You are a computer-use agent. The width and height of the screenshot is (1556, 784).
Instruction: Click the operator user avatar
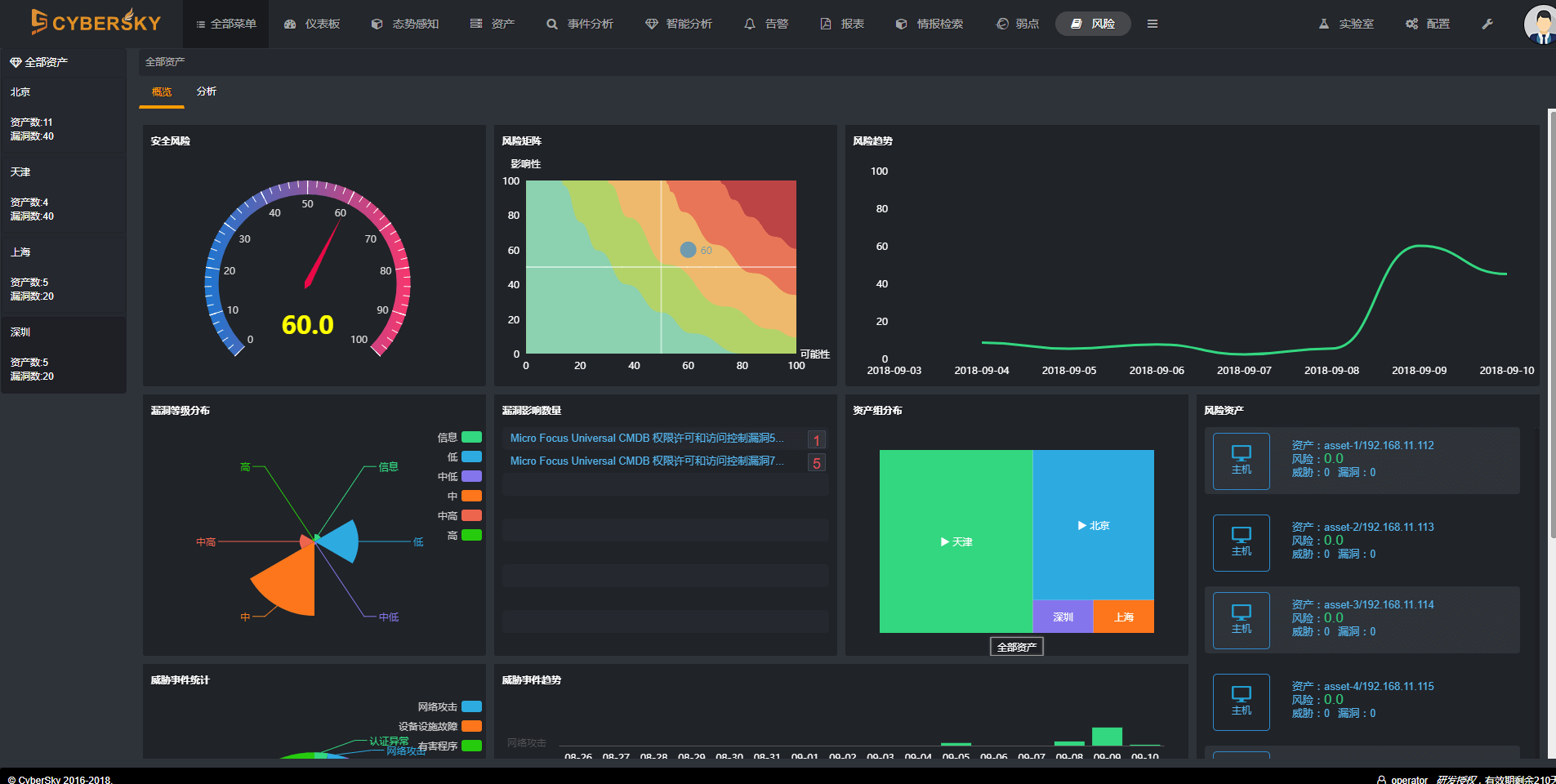point(1540,24)
